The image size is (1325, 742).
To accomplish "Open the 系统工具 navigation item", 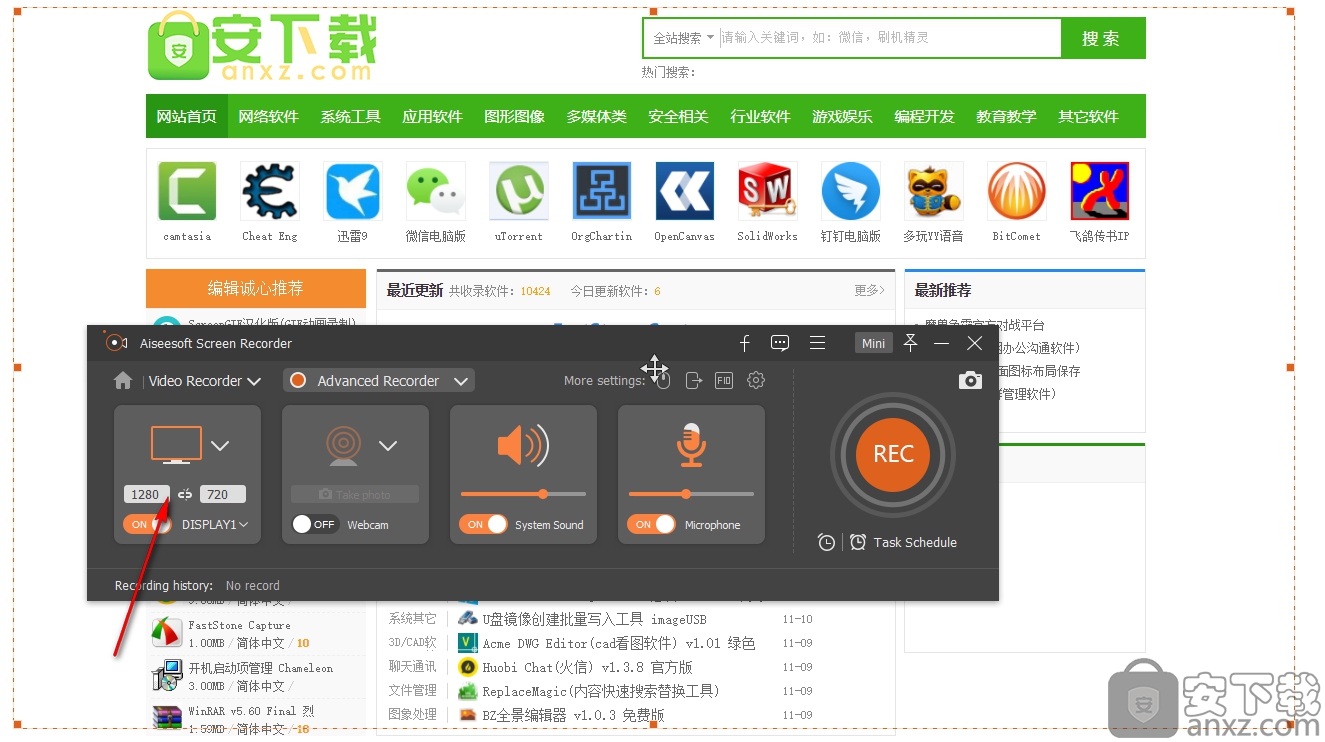I will (x=351, y=116).
